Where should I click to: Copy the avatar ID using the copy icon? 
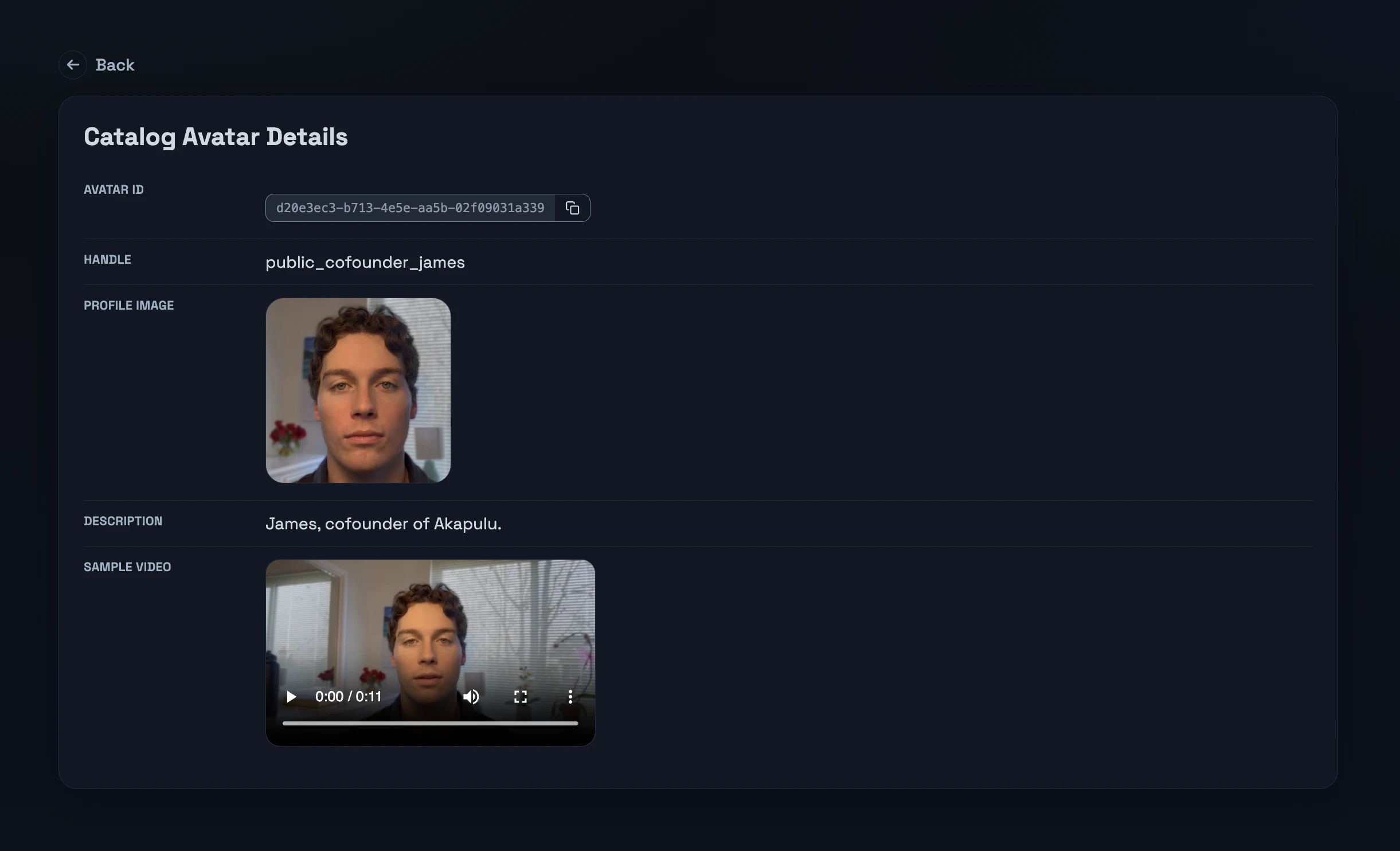572,208
